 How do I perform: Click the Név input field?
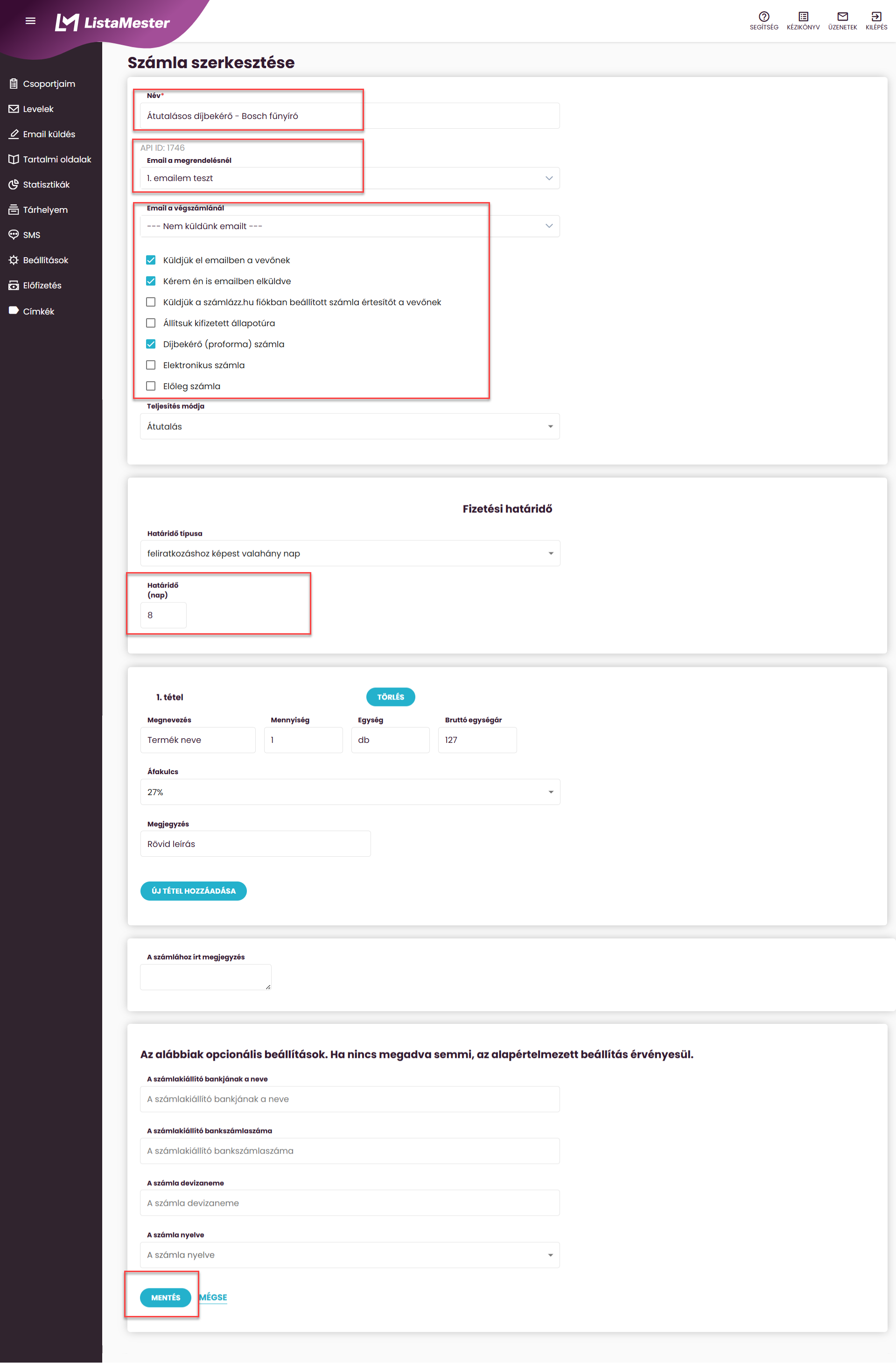350,116
